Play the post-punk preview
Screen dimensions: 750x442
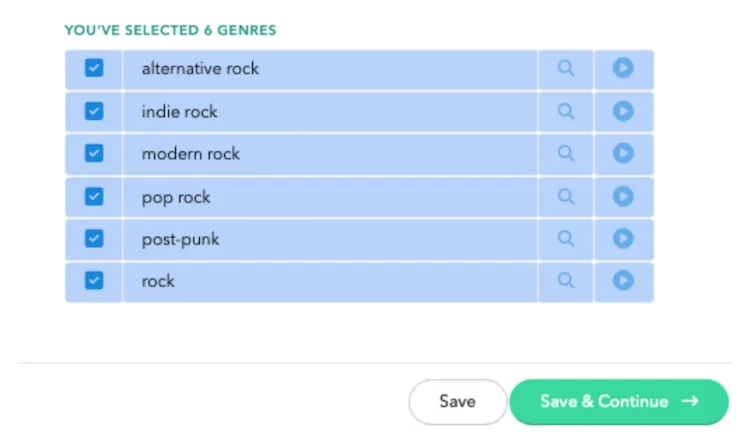[x=623, y=239]
